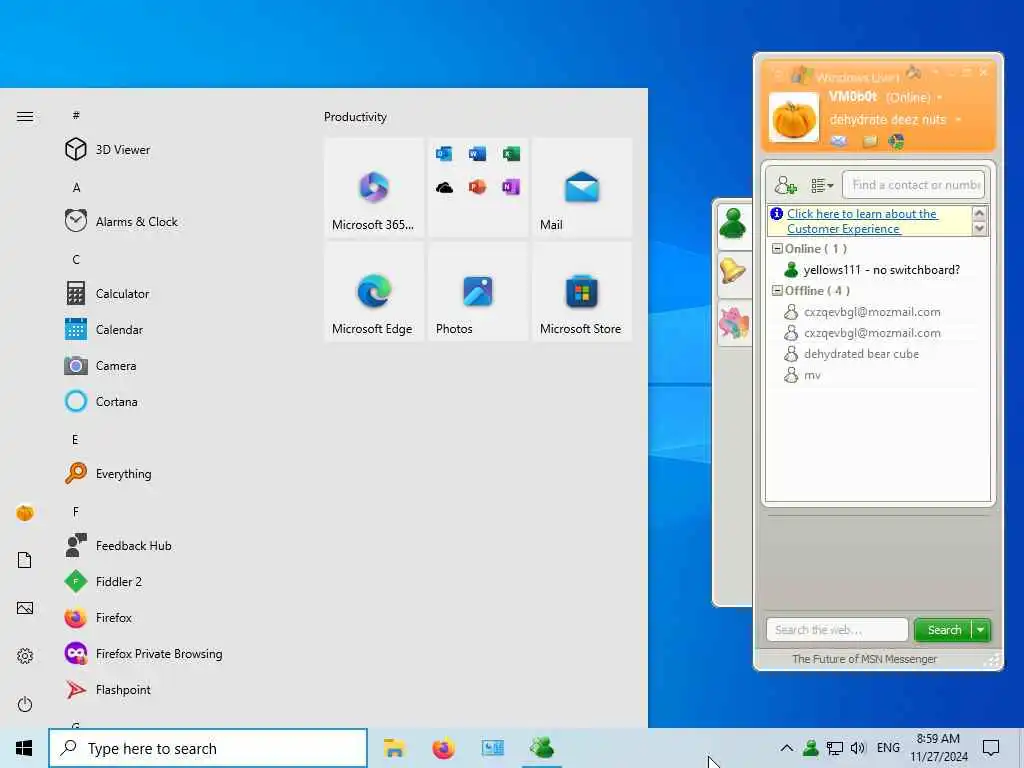Viewport: 1024px width, 768px height.
Task: Focus the Search the web field
Action: point(837,630)
